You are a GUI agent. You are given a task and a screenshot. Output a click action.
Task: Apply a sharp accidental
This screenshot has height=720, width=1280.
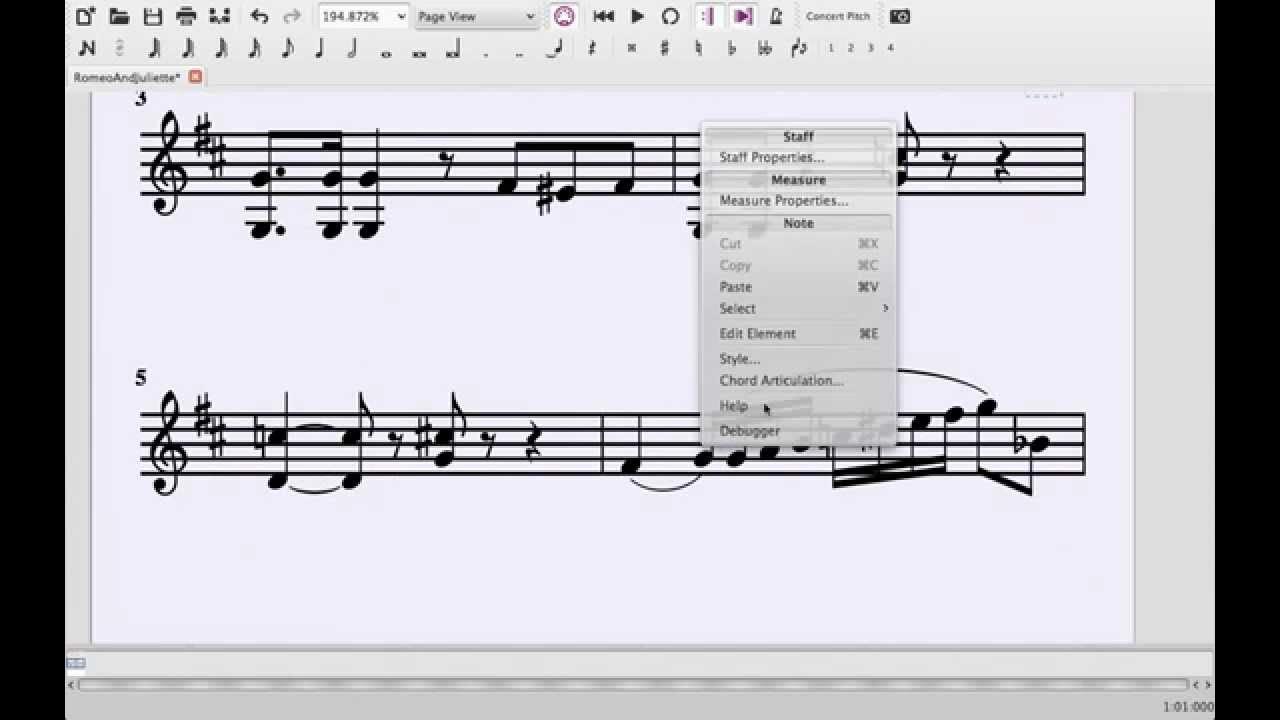[x=664, y=48]
